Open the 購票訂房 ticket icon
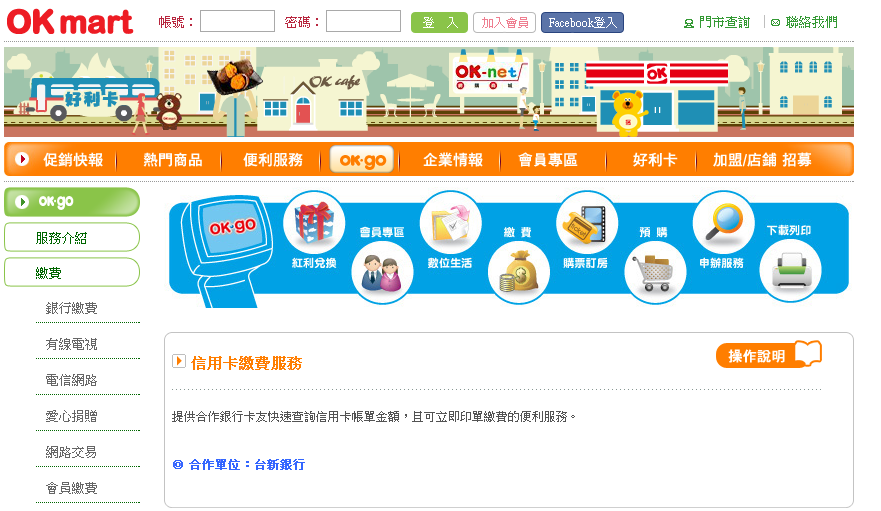The image size is (881, 511). (x=587, y=222)
